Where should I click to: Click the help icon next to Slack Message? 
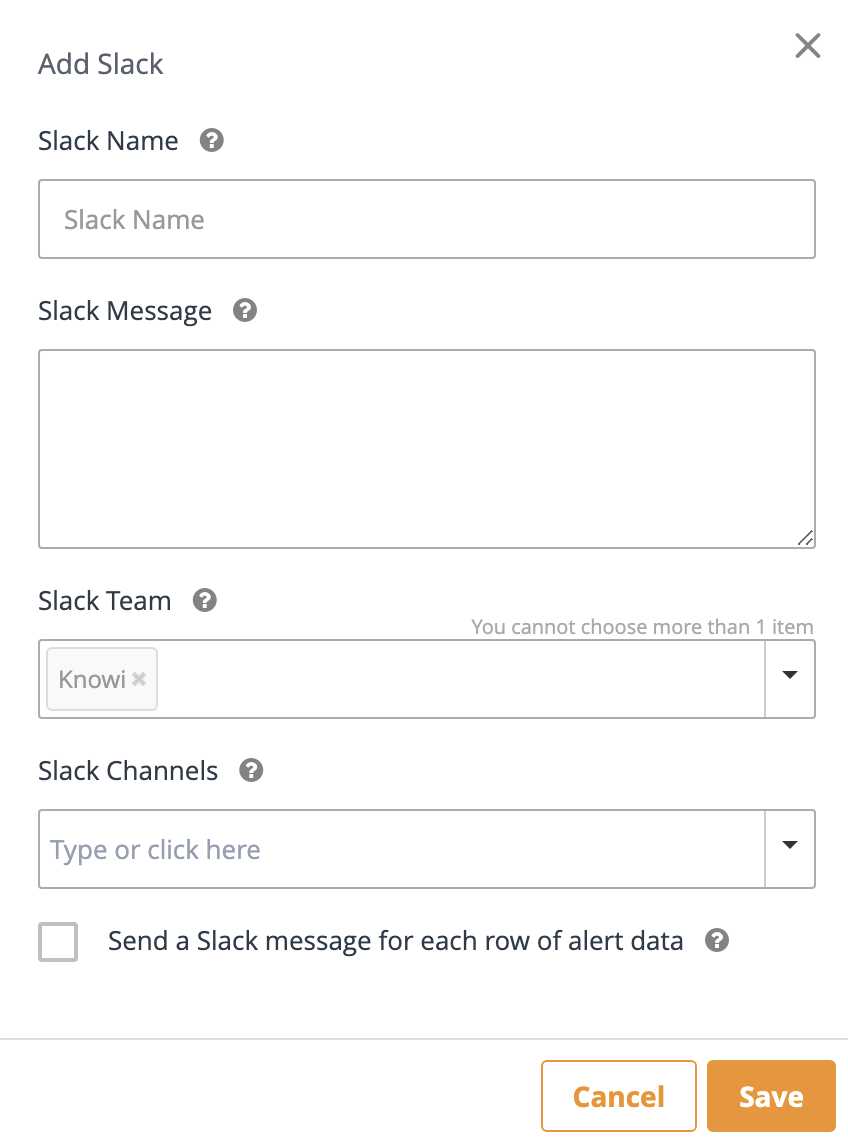[x=245, y=310]
